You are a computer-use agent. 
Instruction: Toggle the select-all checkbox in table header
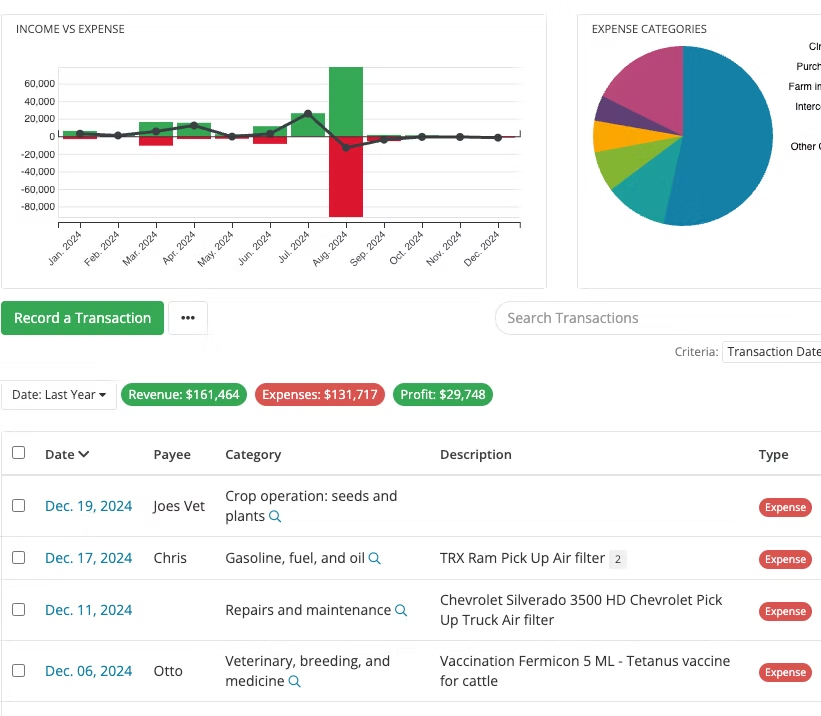coord(19,453)
